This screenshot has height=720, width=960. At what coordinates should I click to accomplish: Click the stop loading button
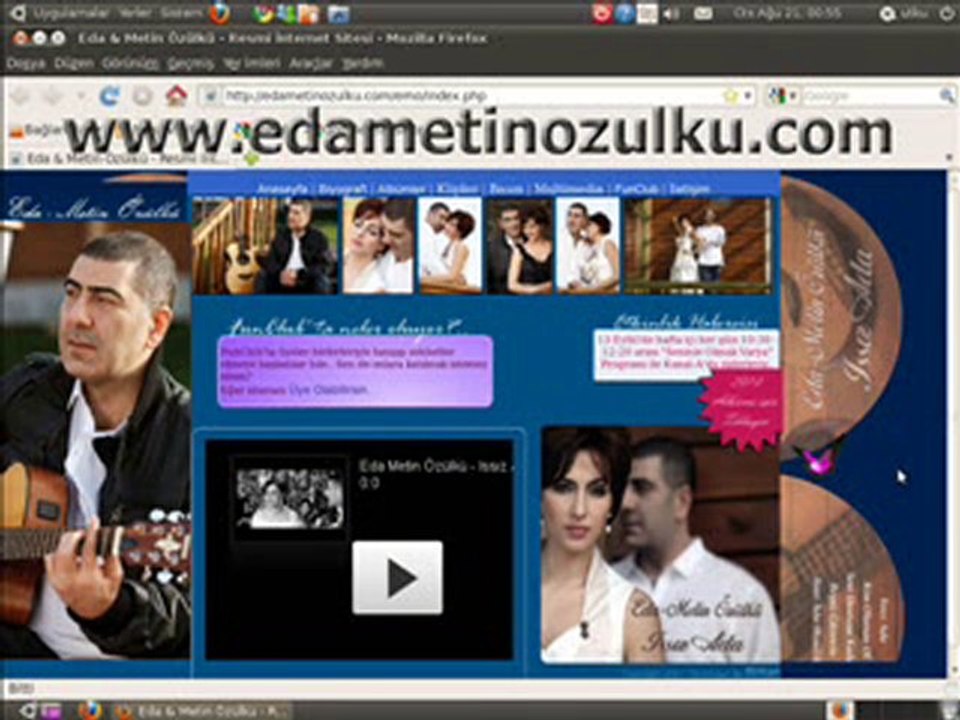tap(142, 96)
